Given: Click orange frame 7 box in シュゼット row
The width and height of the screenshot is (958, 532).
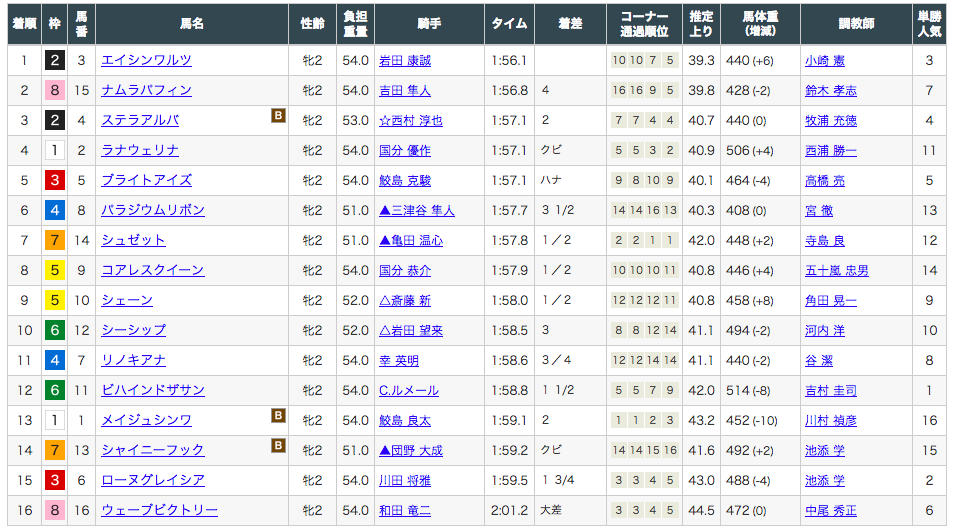Looking at the screenshot, I should click(x=54, y=240).
